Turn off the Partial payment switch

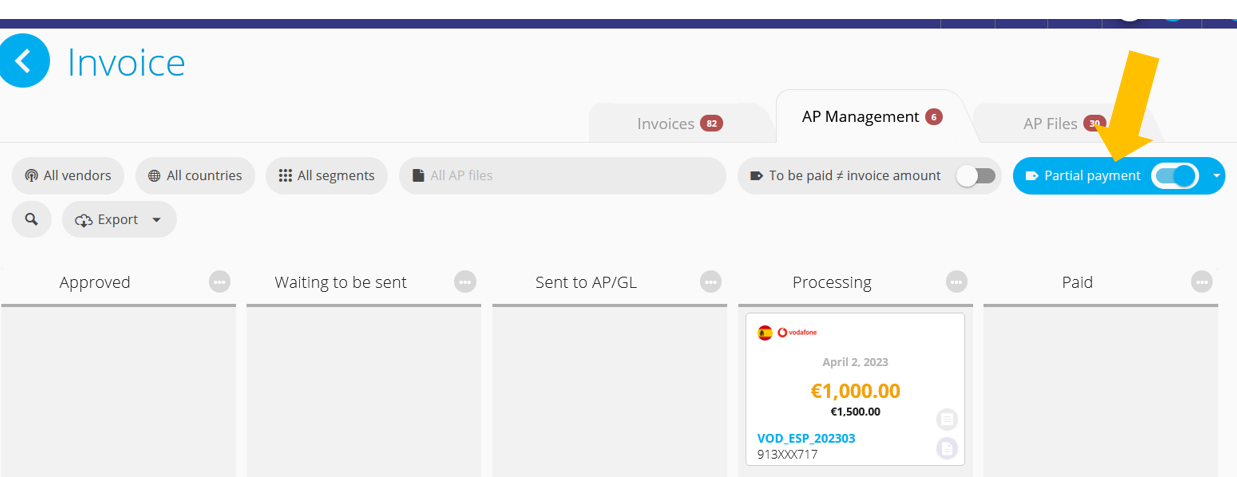1175,176
